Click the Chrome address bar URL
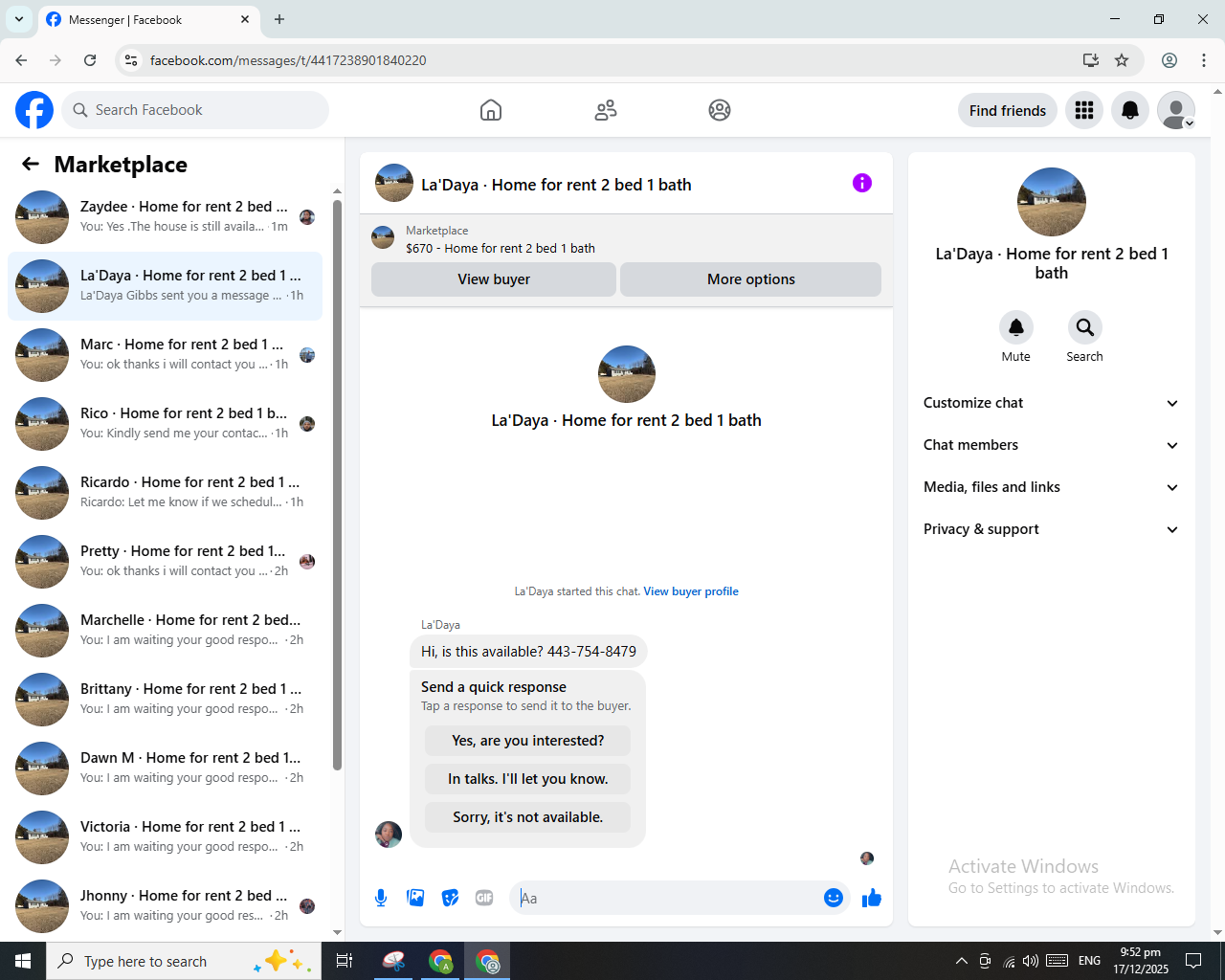The image size is (1225, 980). pyautogui.click(x=288, y=60)
